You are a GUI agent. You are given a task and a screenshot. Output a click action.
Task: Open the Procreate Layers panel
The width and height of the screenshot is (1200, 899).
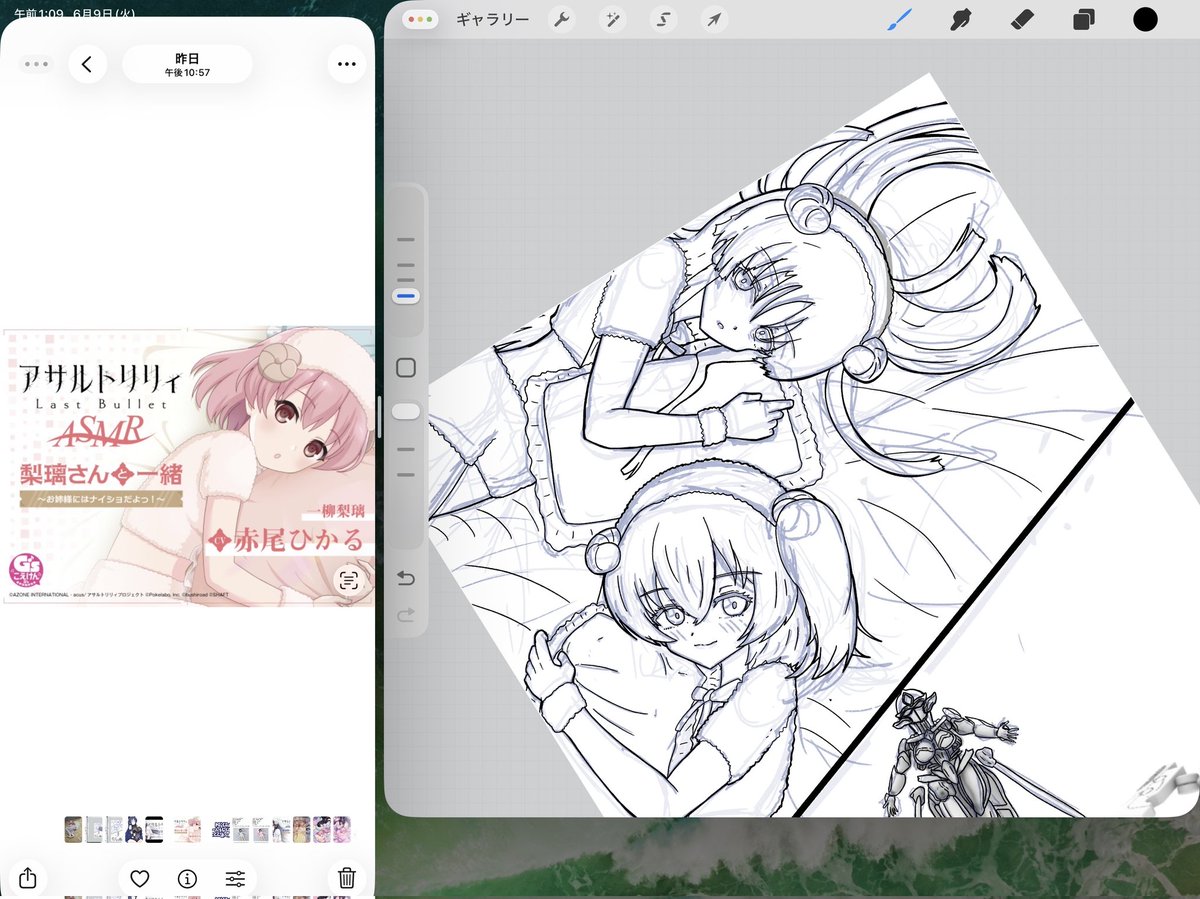(x=1083, y=20)
